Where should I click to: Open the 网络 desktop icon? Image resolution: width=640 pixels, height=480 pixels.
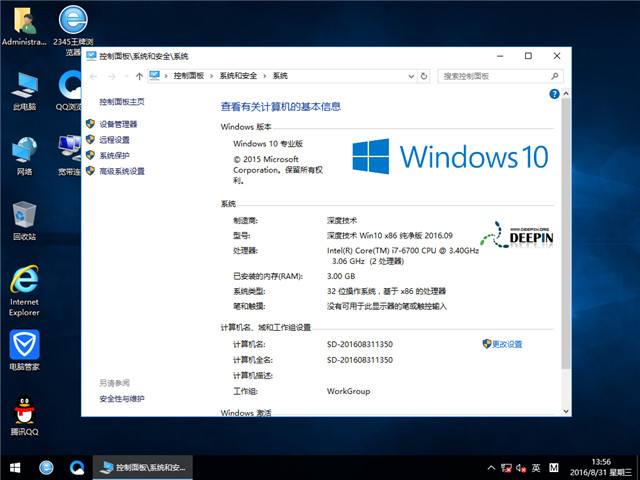click(24, 151)
